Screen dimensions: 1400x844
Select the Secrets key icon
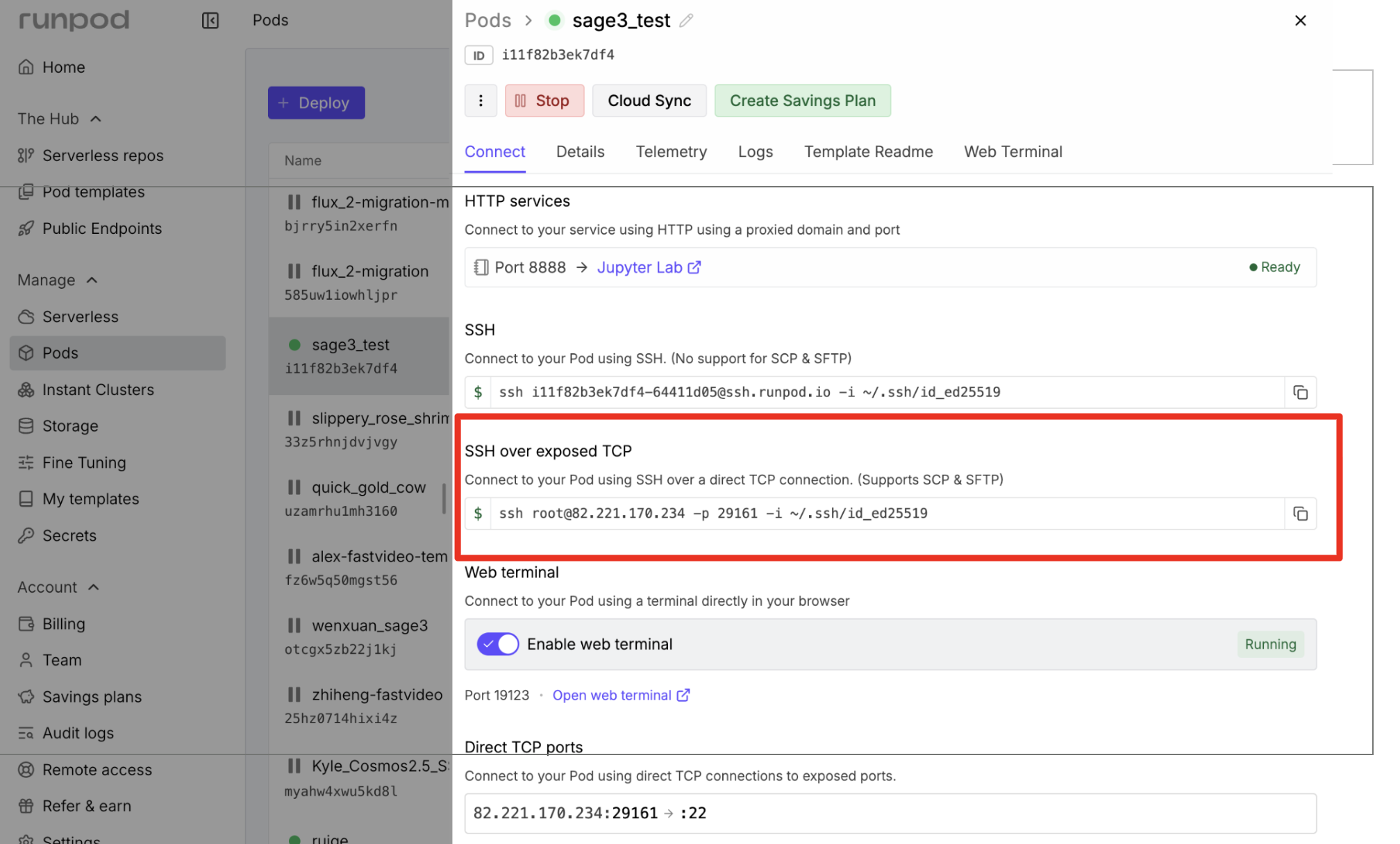(26, 535)
